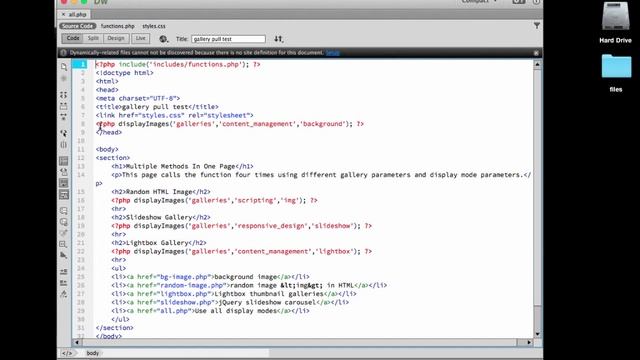Click 'background' parameter on line 8
Viewport: 640px width, 360px height.
[x=323, y=124]
